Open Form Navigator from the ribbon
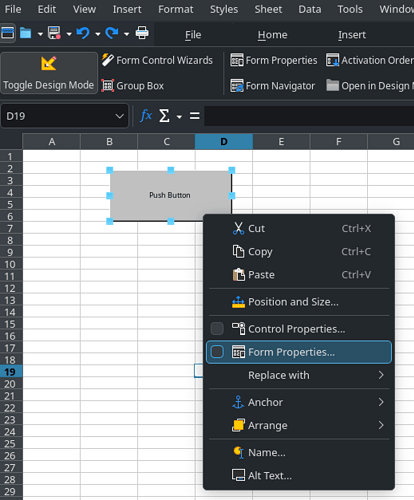The width and height of the screenshot is (414, 500). coord(272,86)
